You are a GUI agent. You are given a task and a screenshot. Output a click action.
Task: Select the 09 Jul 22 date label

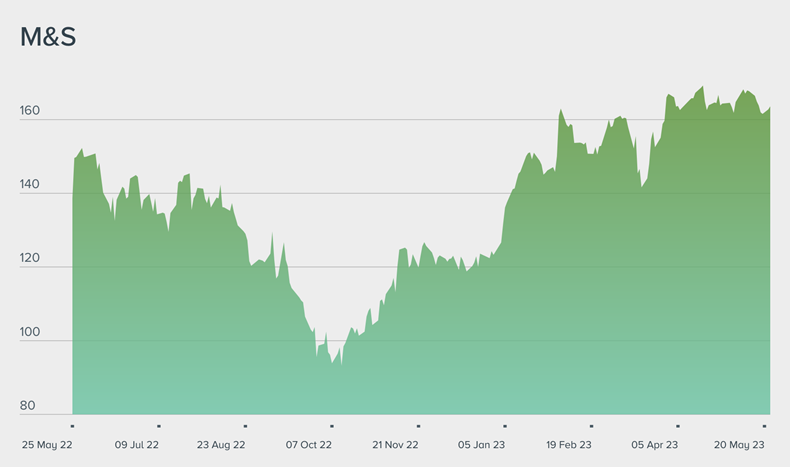point(137,444)
